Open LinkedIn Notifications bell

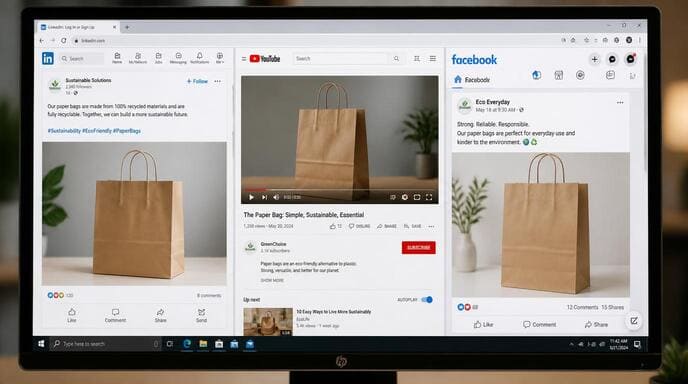tap(200, 58)
